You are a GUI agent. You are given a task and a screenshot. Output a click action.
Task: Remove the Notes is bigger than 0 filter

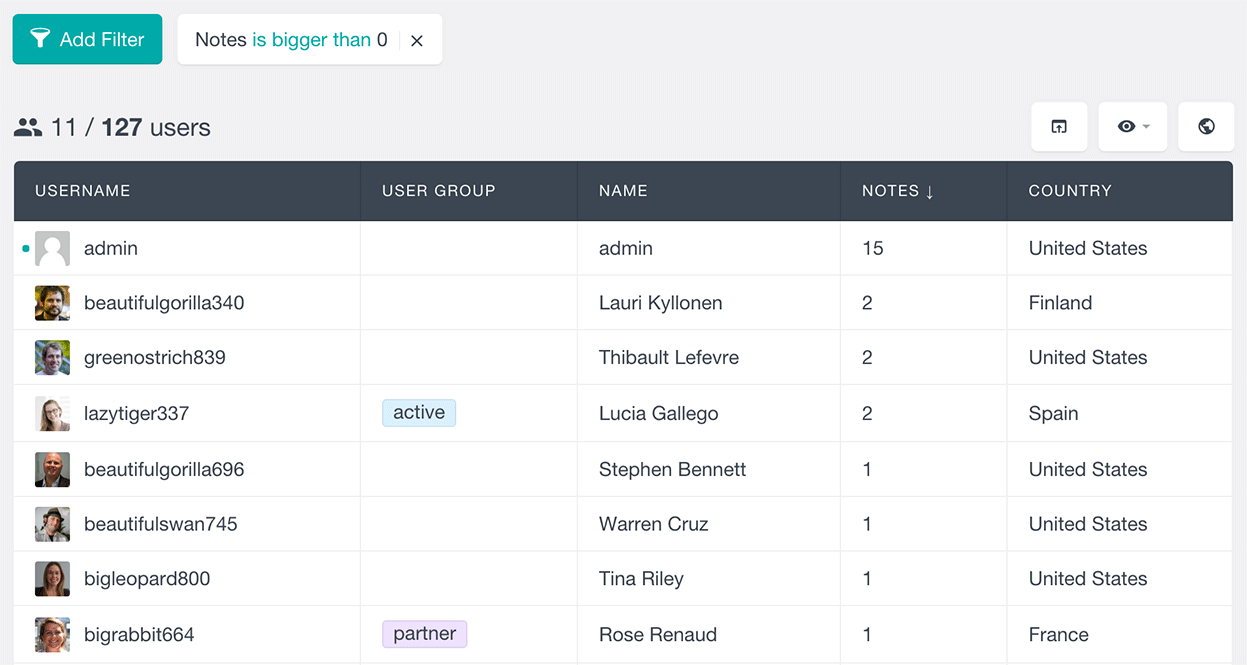tap(417, 40)
